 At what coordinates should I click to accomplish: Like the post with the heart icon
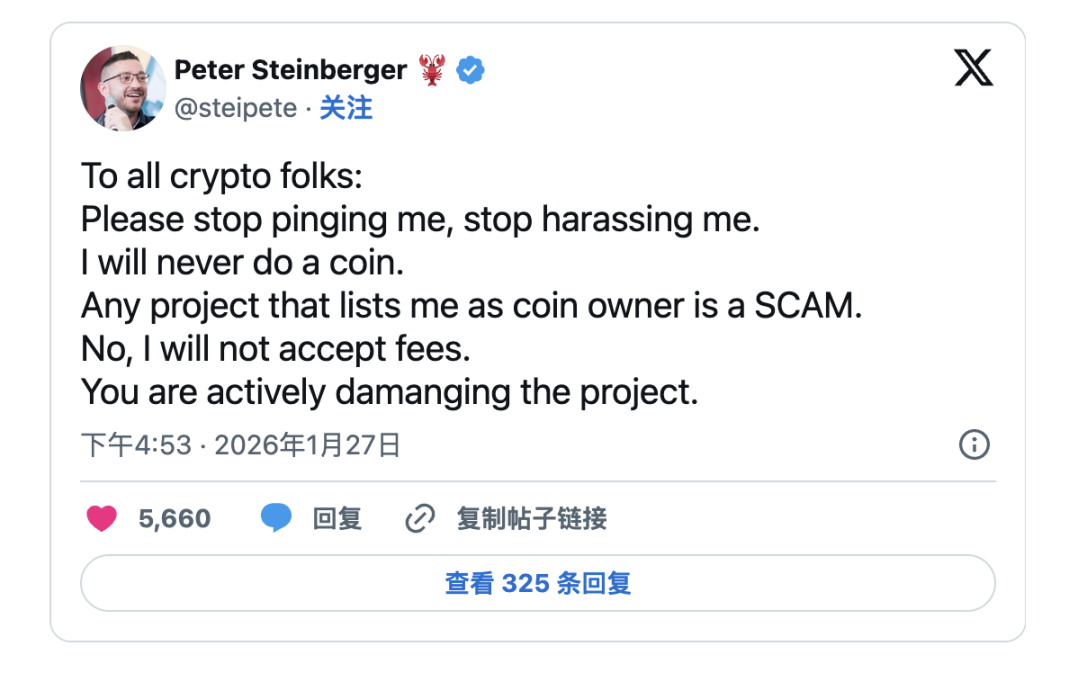(x=101, y=518)
